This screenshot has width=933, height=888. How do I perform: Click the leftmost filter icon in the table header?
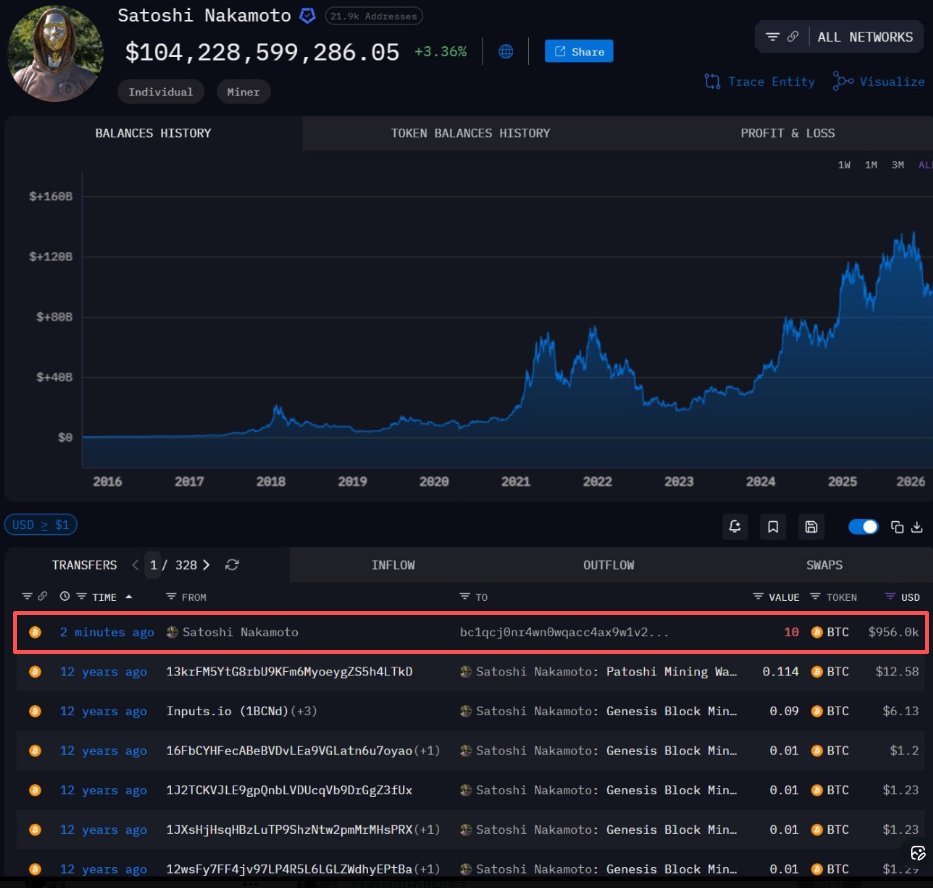(27, 596)
